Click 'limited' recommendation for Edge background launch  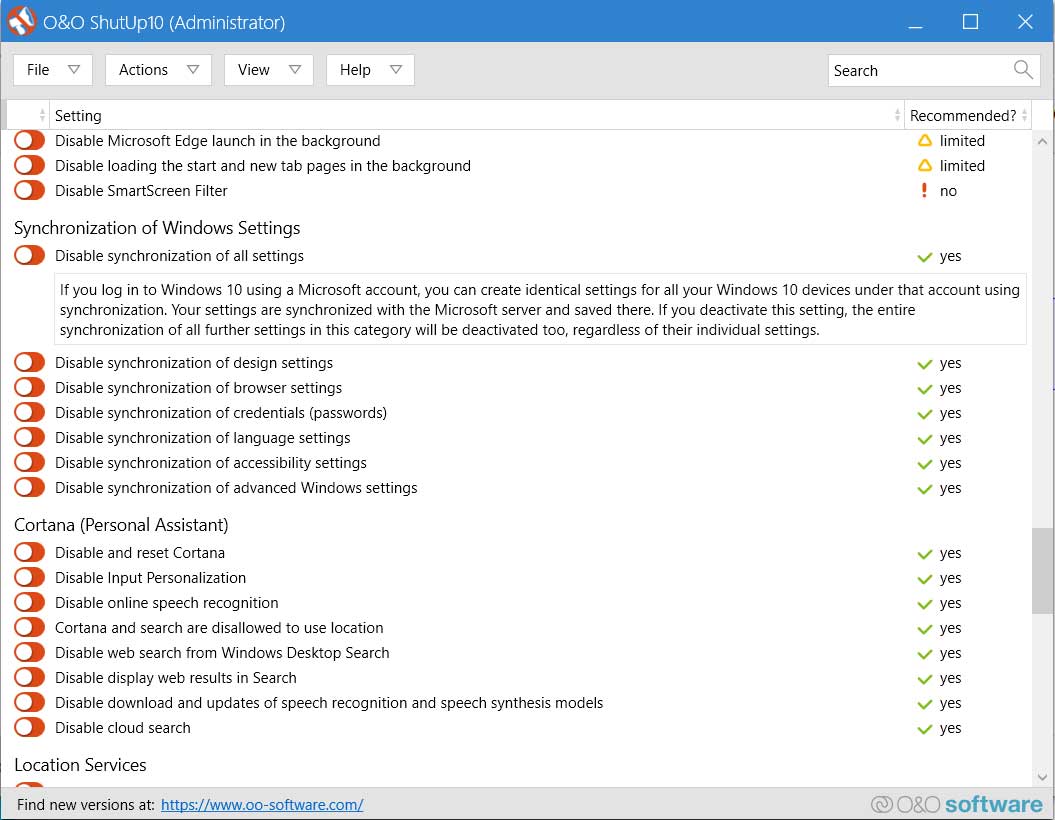(962, 141)
